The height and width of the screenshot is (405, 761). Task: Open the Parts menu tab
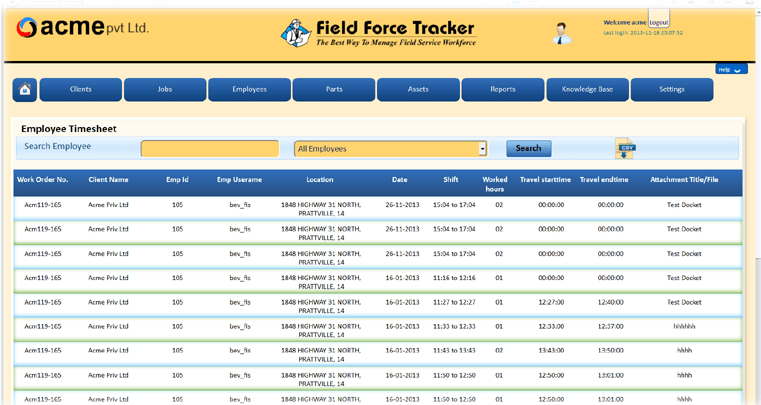[x=334, y=90]
